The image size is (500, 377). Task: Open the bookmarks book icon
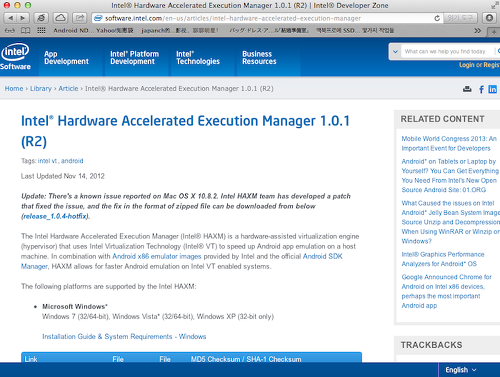pyautogui.click(x=25, y=31)
